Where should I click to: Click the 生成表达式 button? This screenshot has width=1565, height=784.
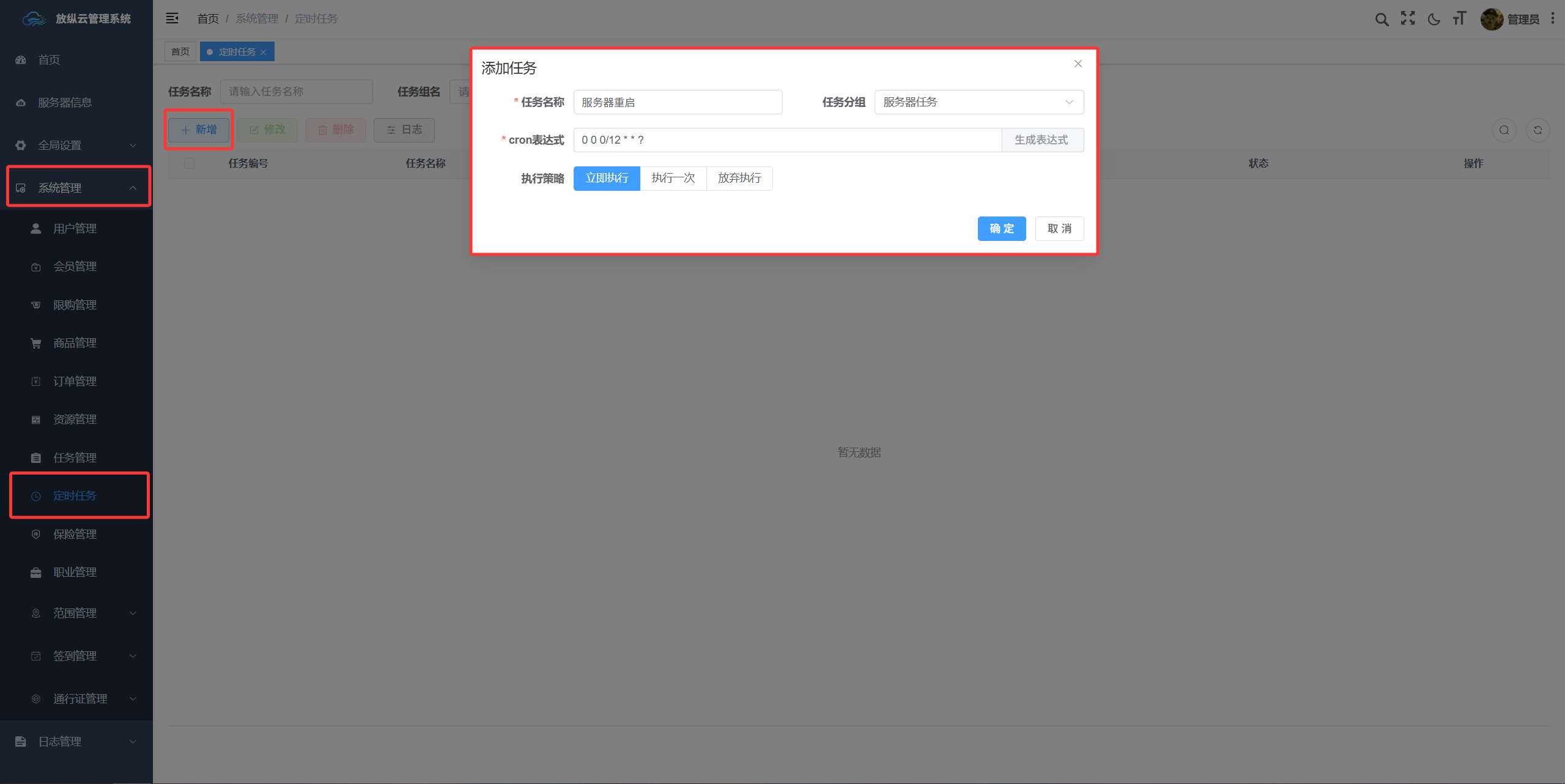coord(1042,140)
